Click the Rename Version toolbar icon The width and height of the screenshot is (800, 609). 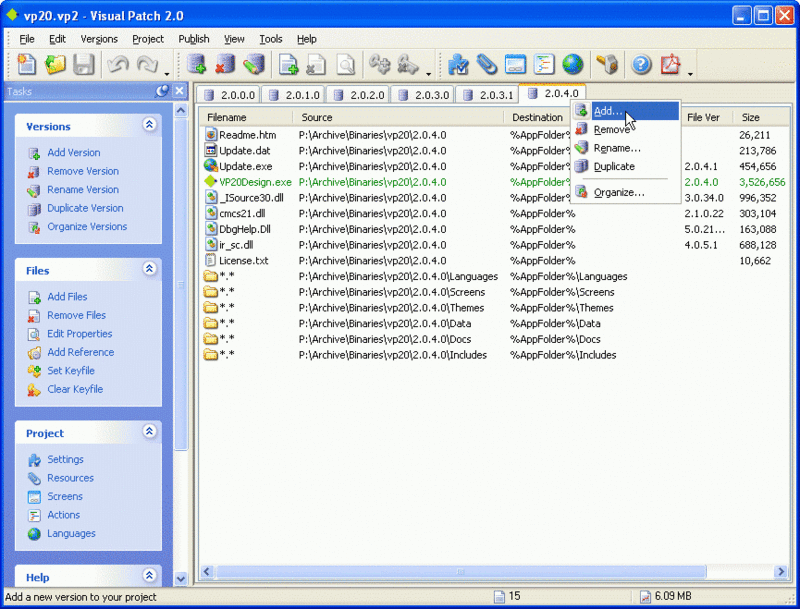[x=254, y=65]
